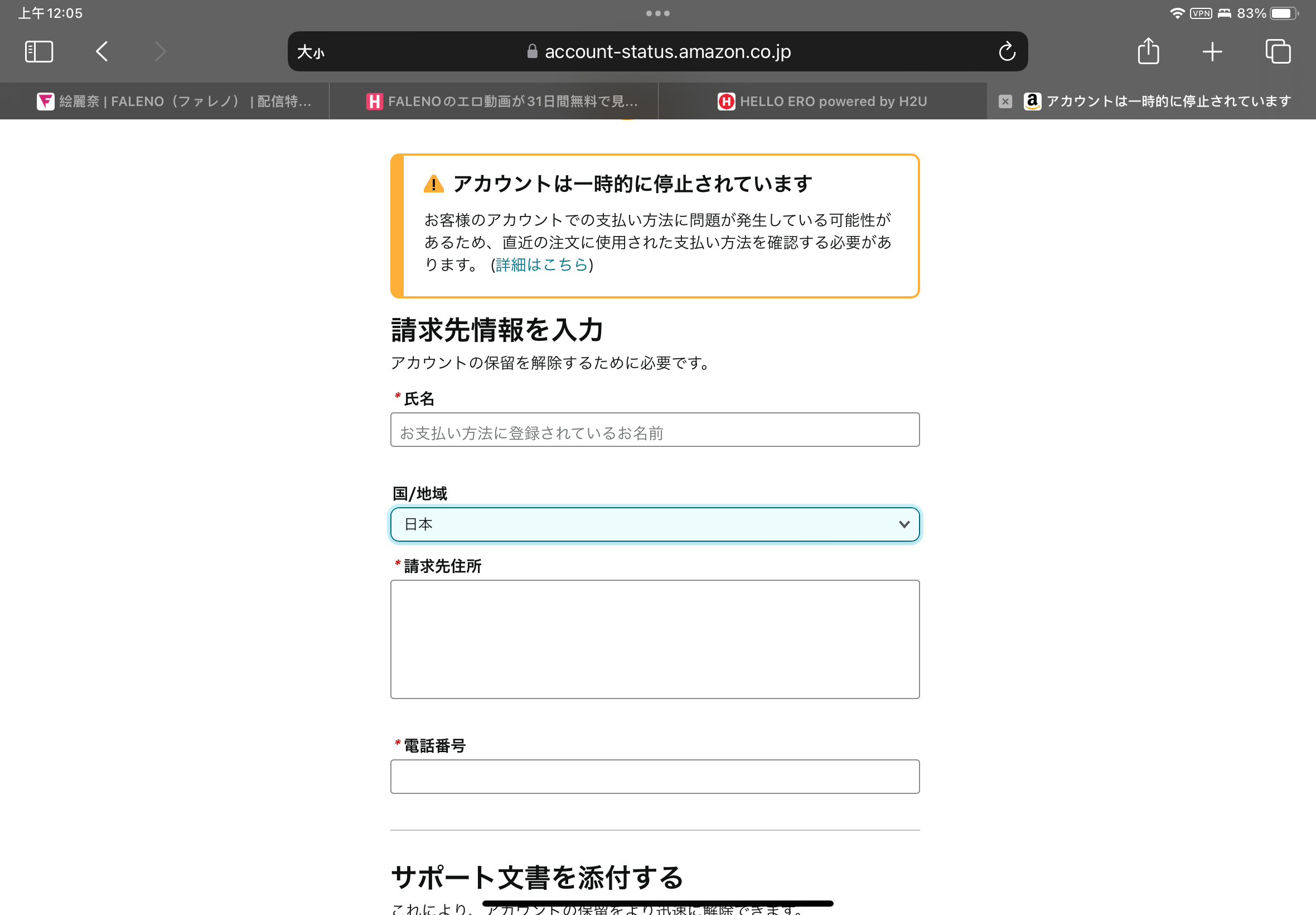Switch to the 絵麗奈 | FALENO tab
Image resolution: width=1316 pixels, height=915 pixels.
pyautogui.click(x=164, y=102)
